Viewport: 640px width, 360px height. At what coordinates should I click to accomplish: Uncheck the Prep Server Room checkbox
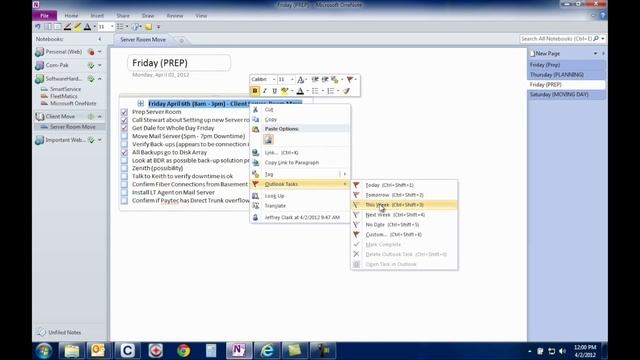(x=124, y=112)
